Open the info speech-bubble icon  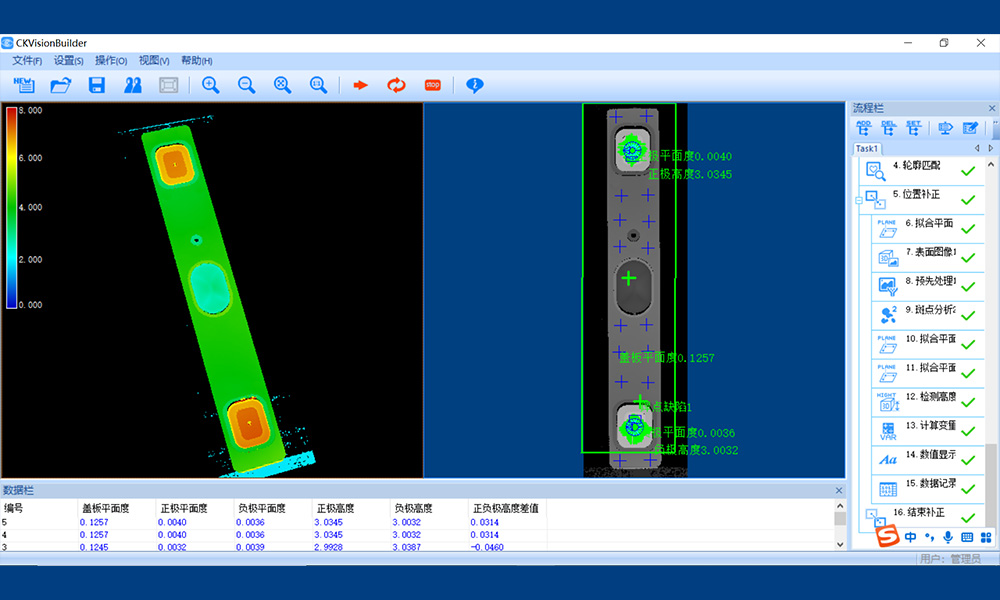tap(474, 85)
